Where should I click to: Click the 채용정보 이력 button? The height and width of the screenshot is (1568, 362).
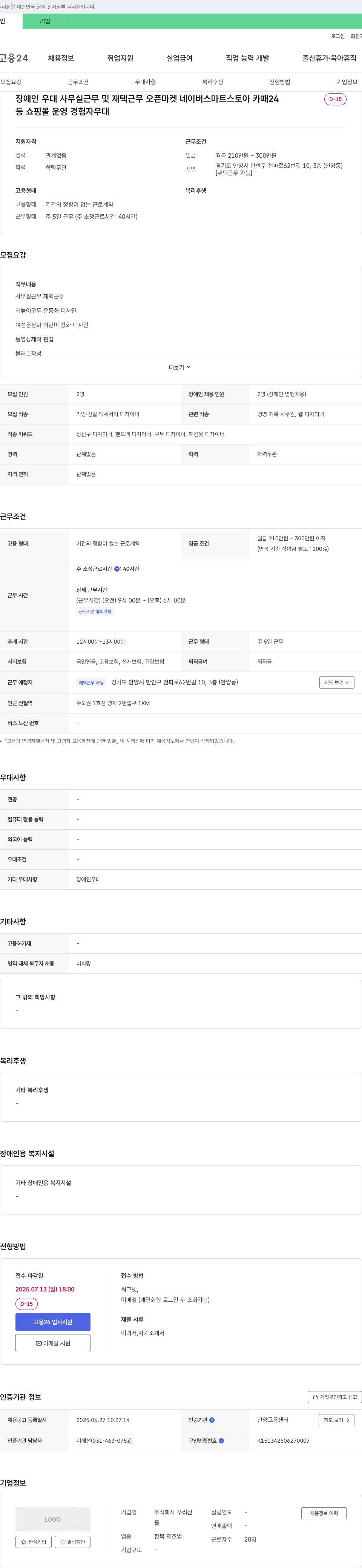pyautogui.click(x=324, y=1513)
